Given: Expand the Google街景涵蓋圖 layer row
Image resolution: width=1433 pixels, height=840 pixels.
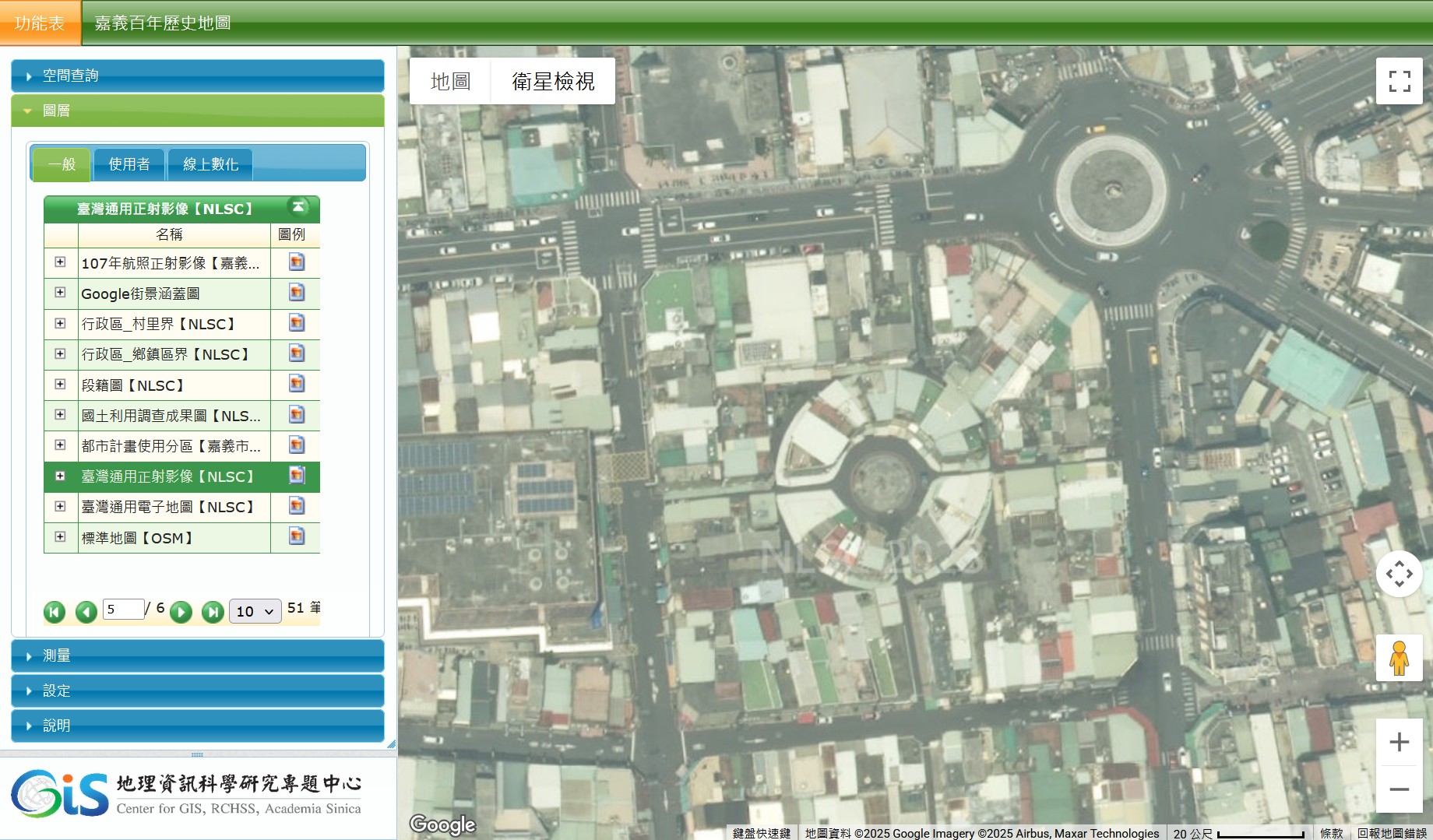Looking at the screenshot, I should [60, 293].
